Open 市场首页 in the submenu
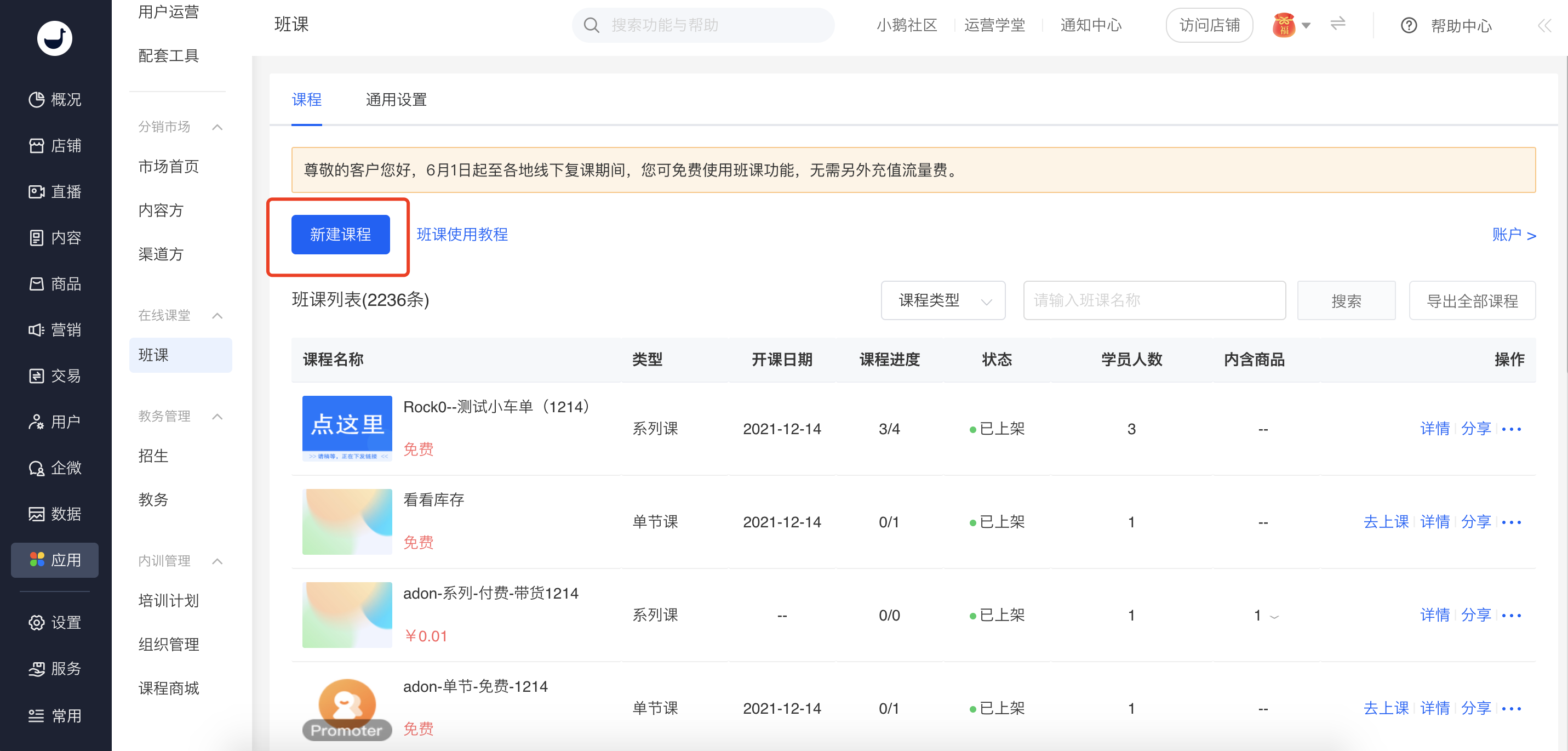This screenshot has height=751, width=1568. point(169,166)
